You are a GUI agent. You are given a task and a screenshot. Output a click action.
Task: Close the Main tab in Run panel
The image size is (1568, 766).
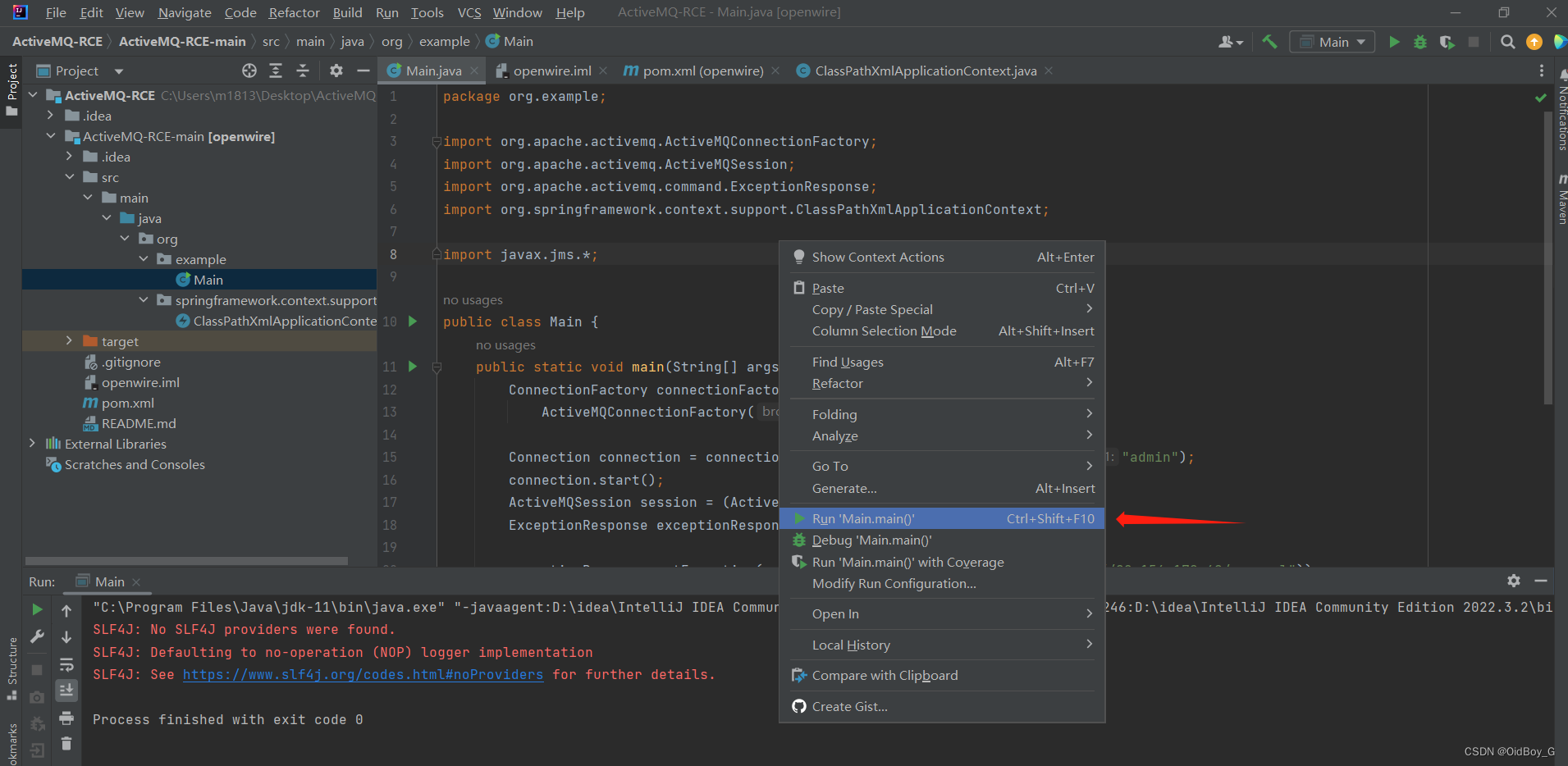[136, 581]
